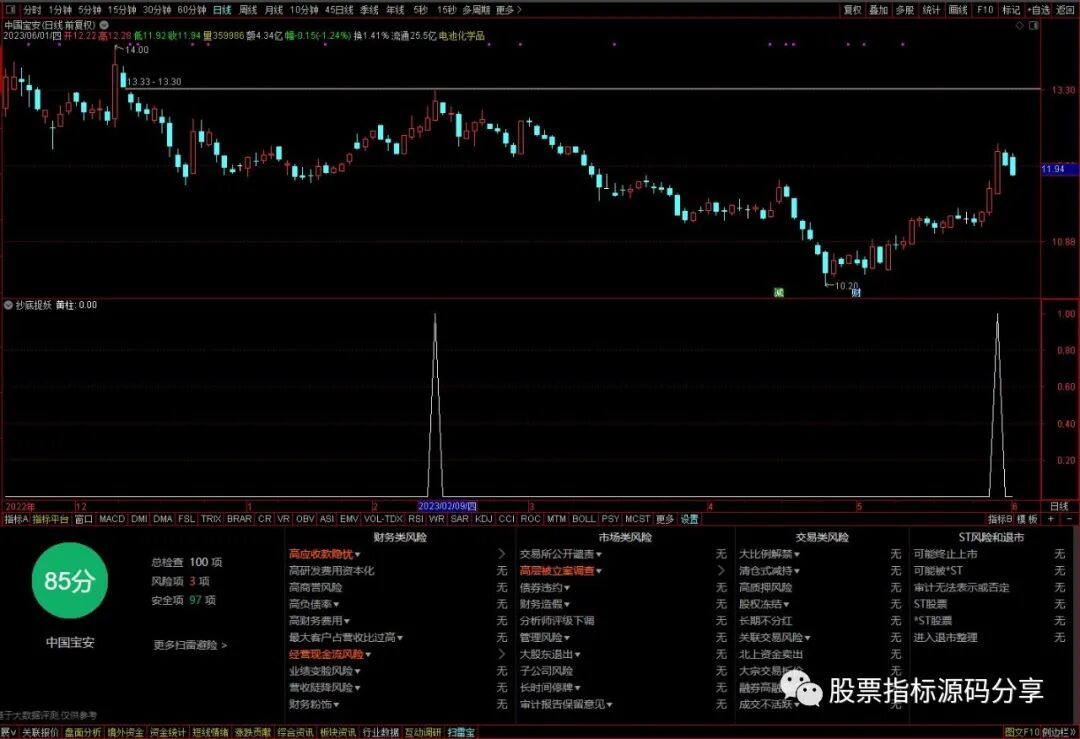This screenshot has width=1080, height=739.
Task: Select the RSI indicator
Action: point(415,519)
